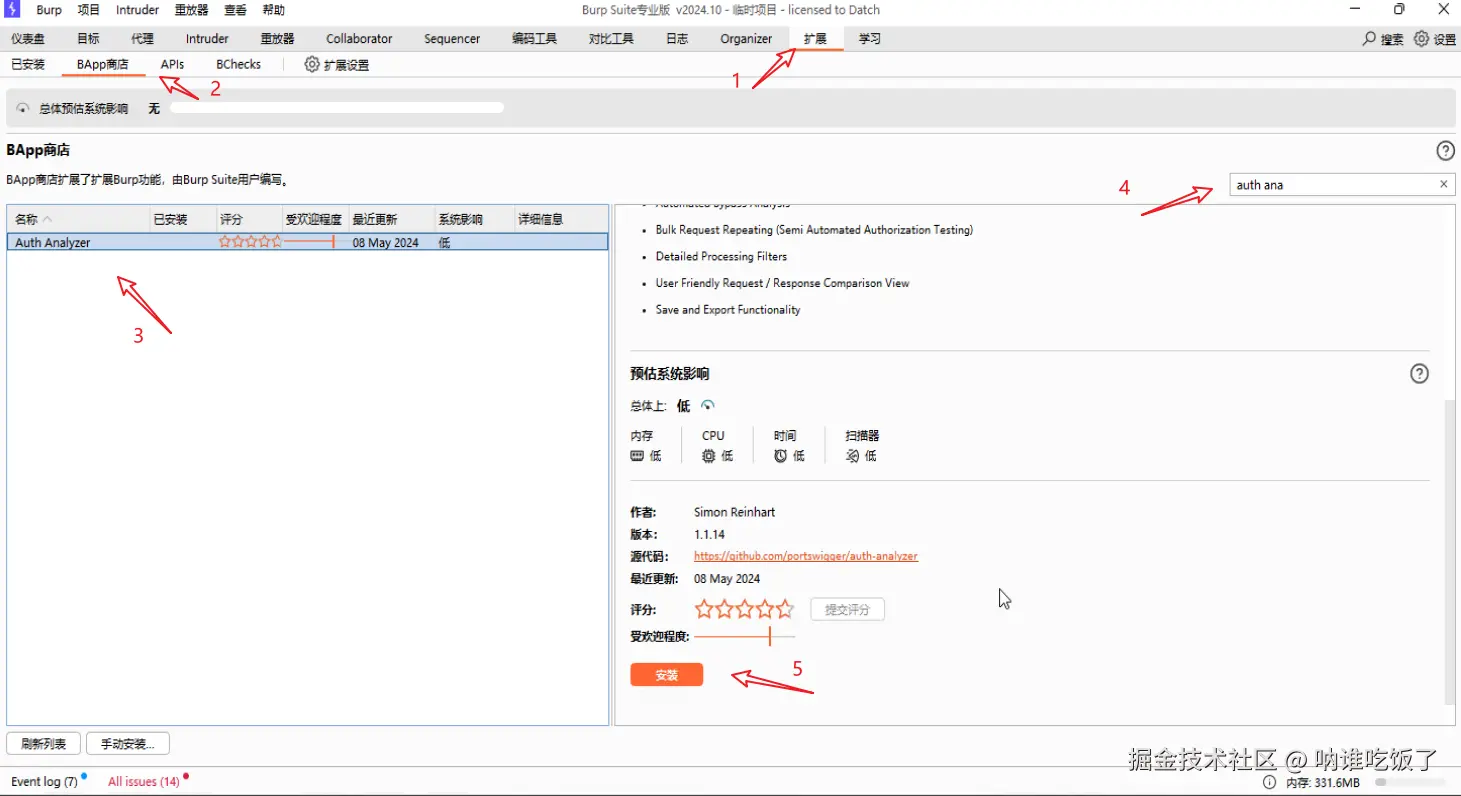Sort by the 最近更新 column header

391,219
